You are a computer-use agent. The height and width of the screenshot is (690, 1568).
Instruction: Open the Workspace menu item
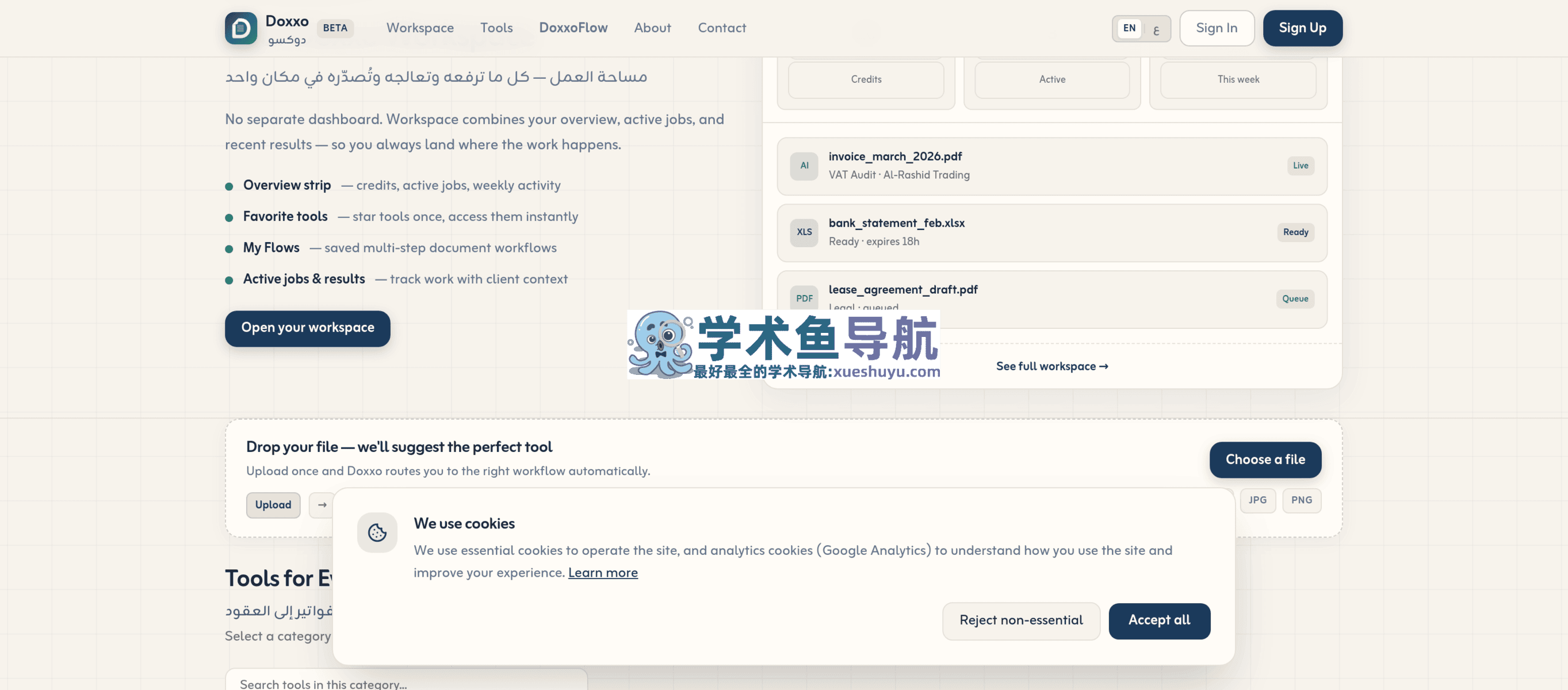pos(420,28)
